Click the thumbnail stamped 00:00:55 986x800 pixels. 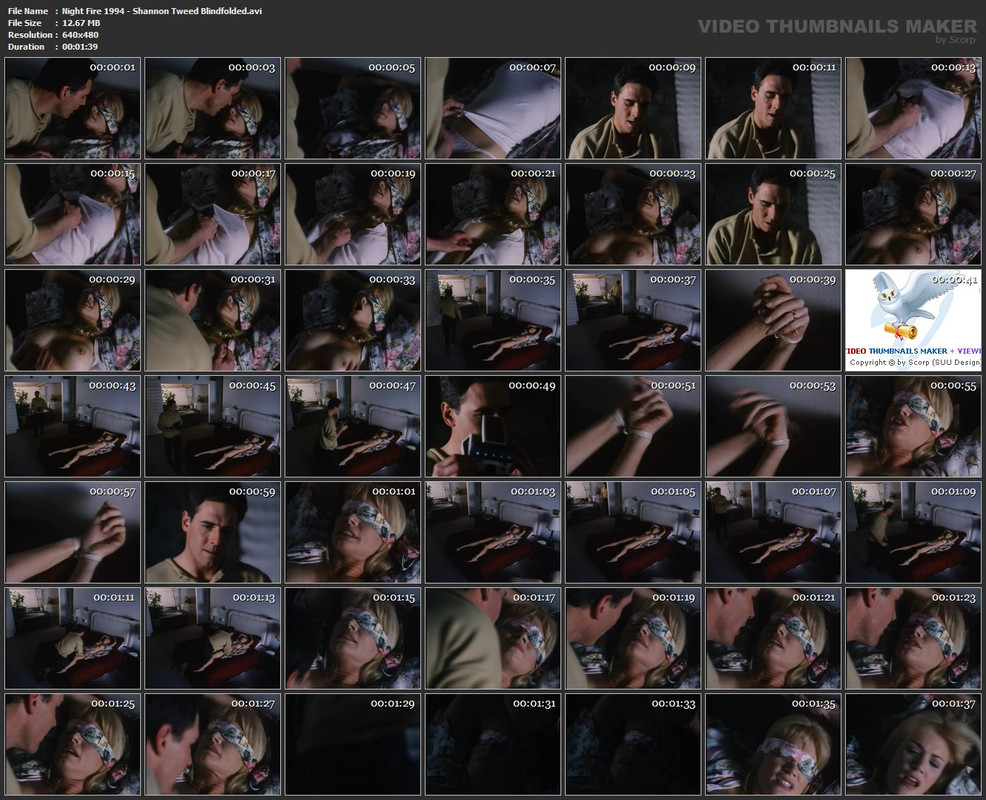coord(914,426)
